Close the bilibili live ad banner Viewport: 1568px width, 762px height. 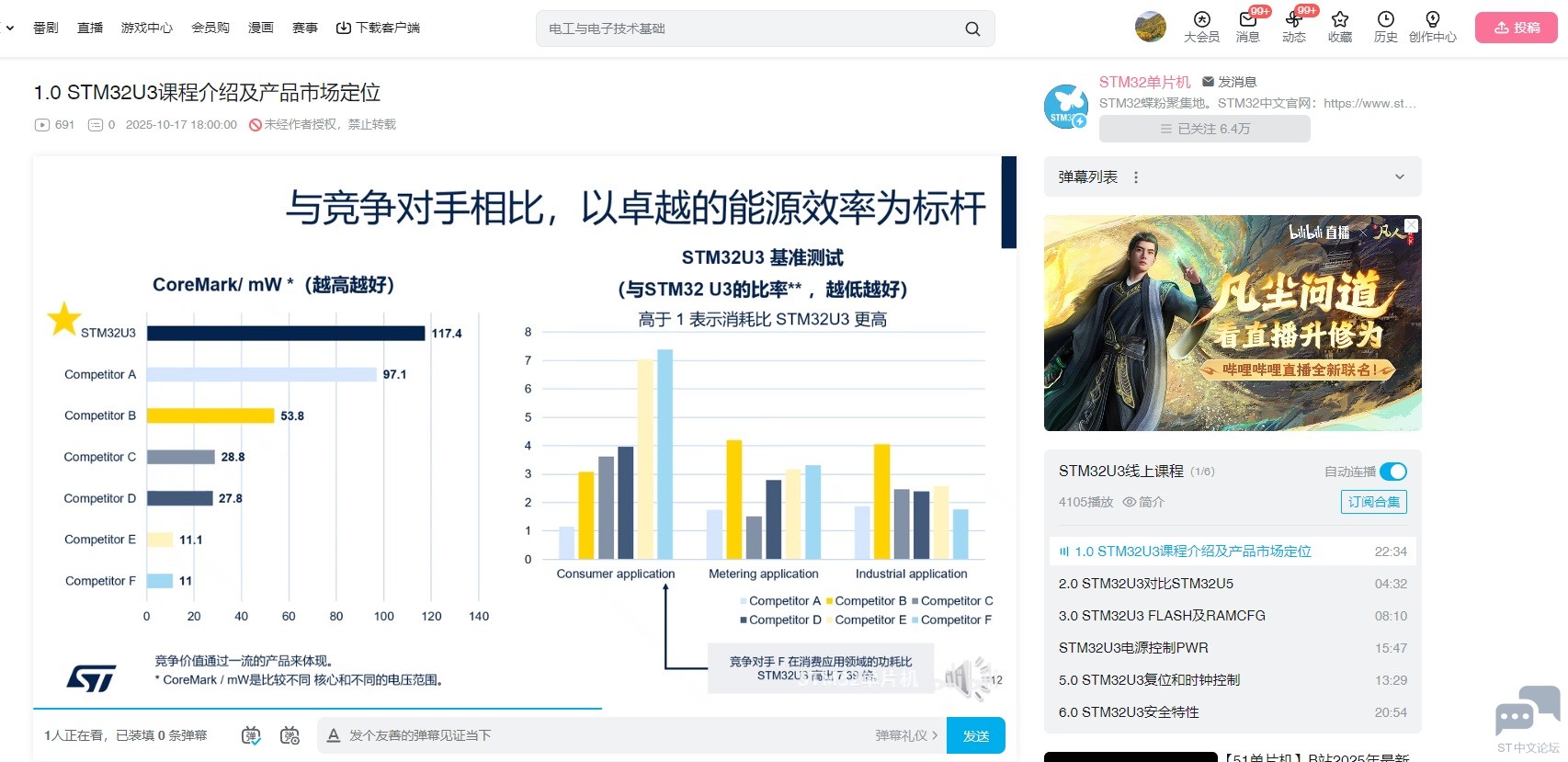(1411, 225)
